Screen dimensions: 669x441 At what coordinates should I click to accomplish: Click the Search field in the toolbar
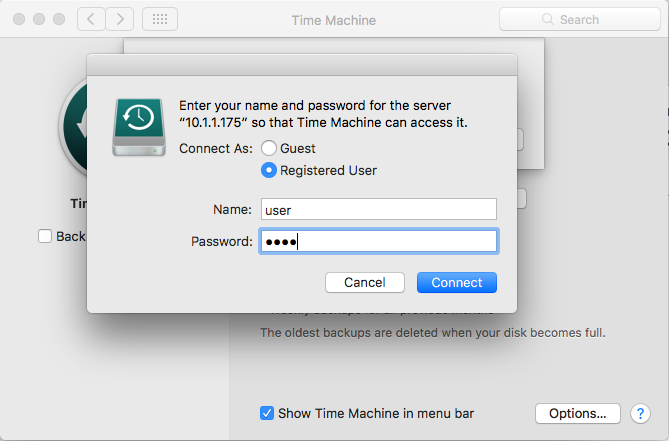[x=580, y=19]
